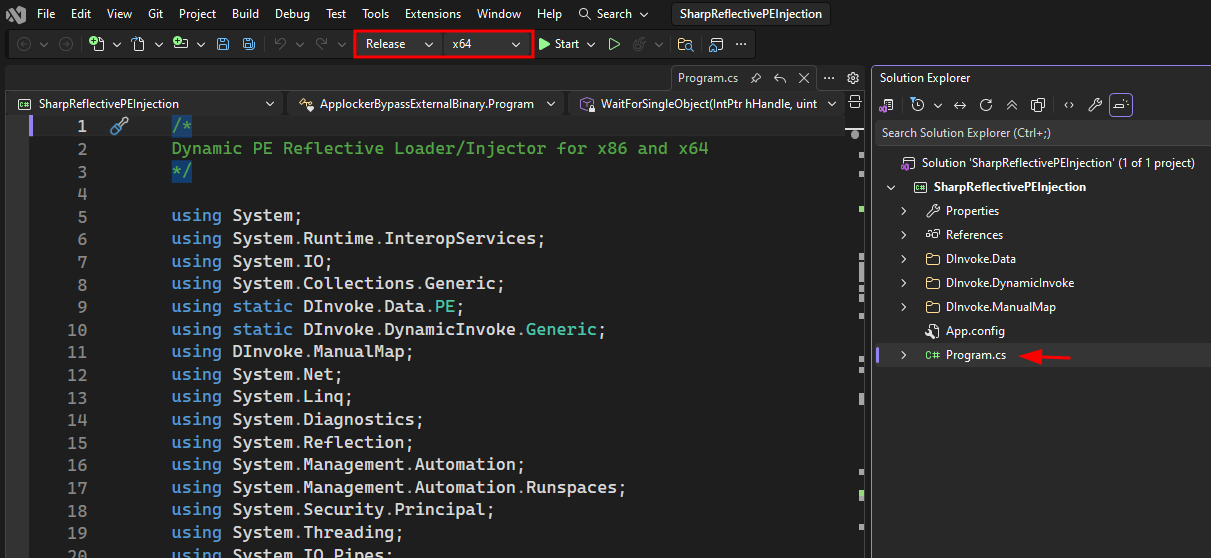
Task: Click the Search Solution Explorer field
Action: pyautogui.click(x=1041, y=133)
